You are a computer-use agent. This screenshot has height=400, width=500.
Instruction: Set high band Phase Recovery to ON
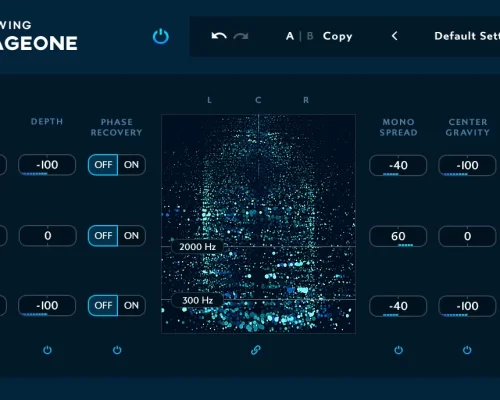click(131, 165)
